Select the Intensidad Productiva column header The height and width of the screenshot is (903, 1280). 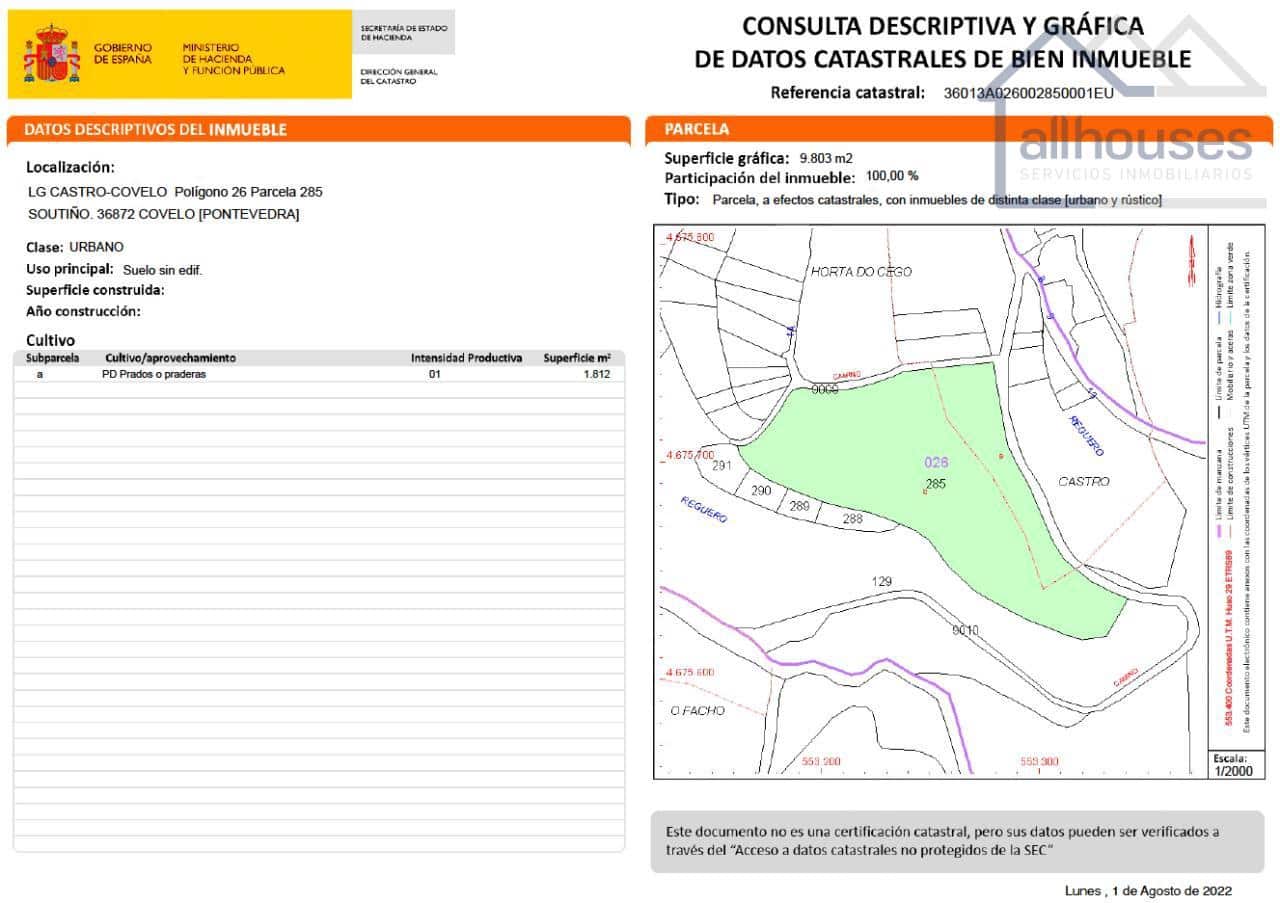pyautogui.click(x=468, y=357)
